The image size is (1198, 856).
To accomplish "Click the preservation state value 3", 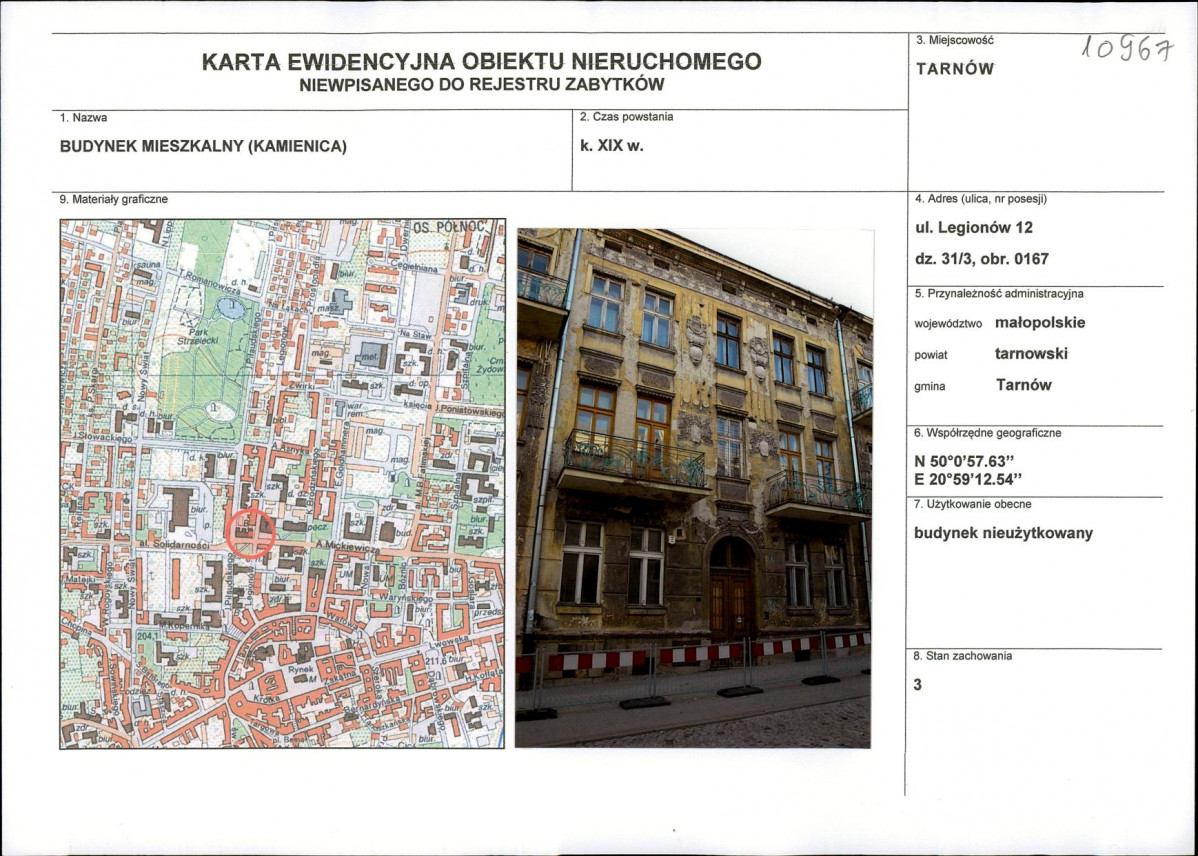I will point(918,685).
